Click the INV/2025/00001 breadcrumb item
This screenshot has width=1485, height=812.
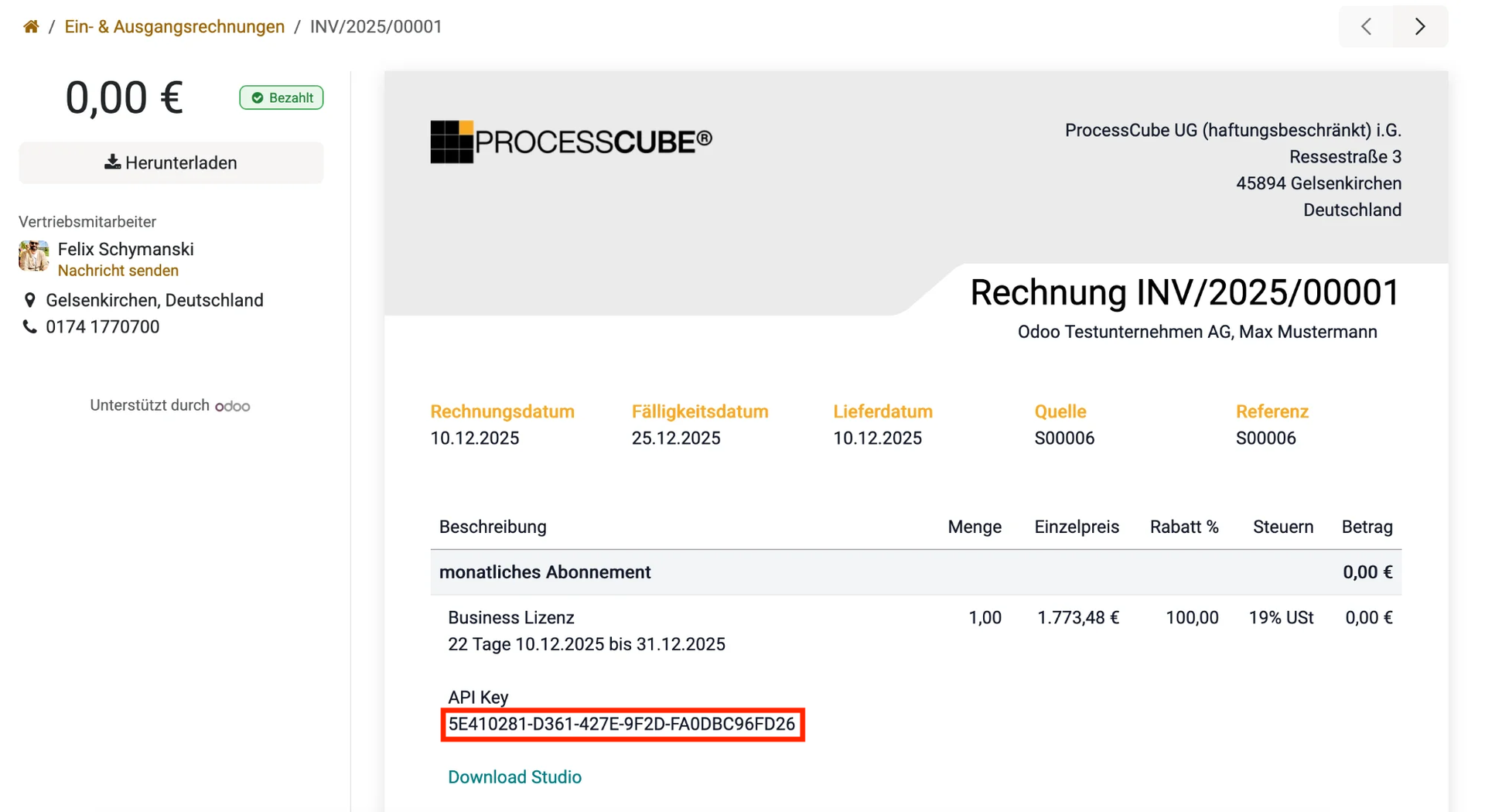click(376, 27)
